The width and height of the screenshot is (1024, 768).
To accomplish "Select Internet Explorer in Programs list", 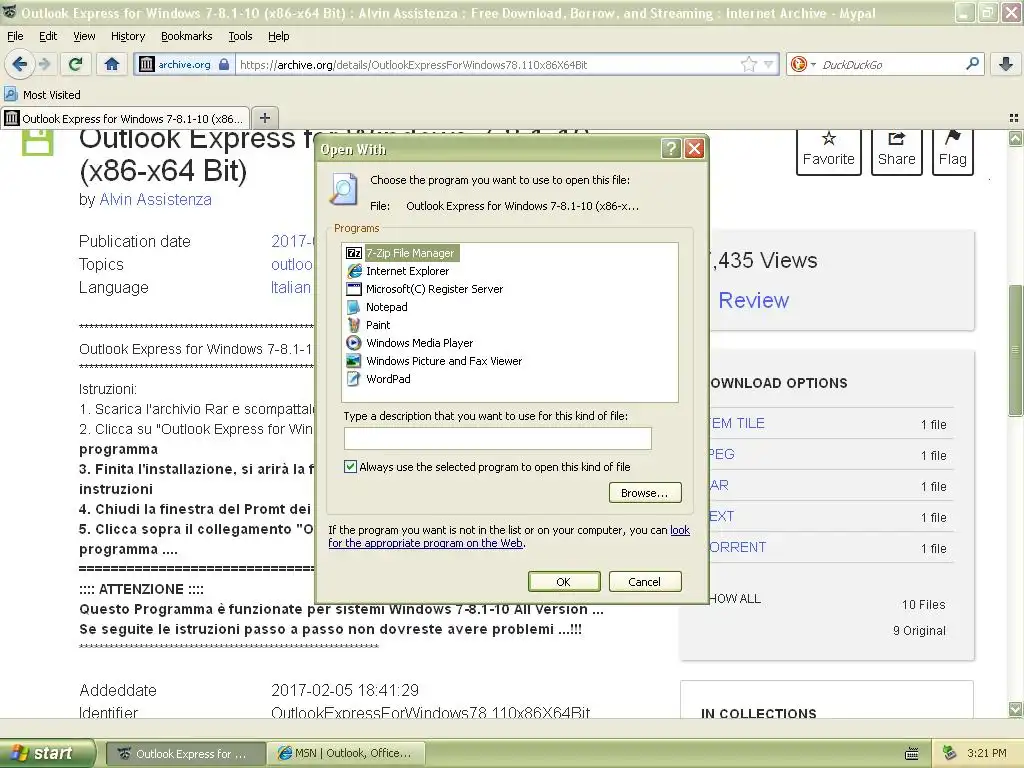I will pos(398,271).
